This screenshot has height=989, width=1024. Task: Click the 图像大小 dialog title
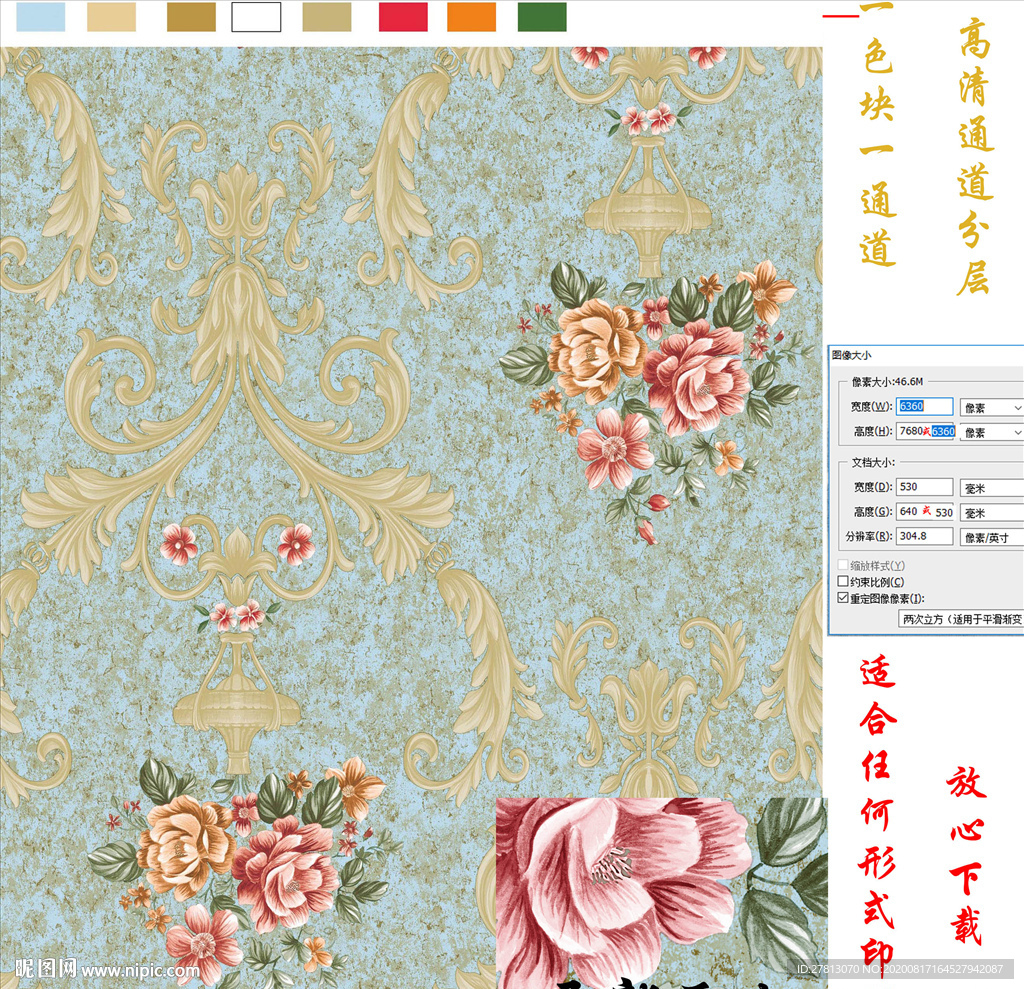[852, 355]
